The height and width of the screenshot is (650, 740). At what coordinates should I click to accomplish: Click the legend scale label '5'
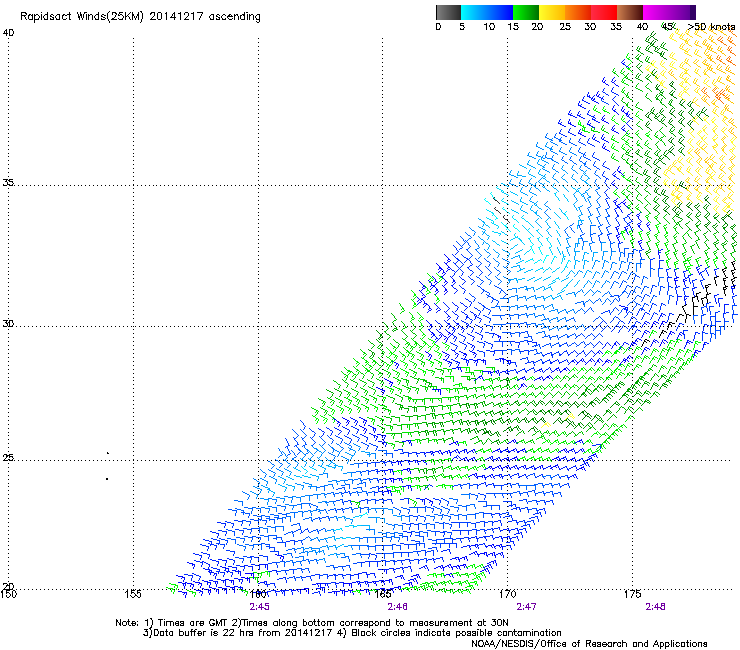coord(462,27)
